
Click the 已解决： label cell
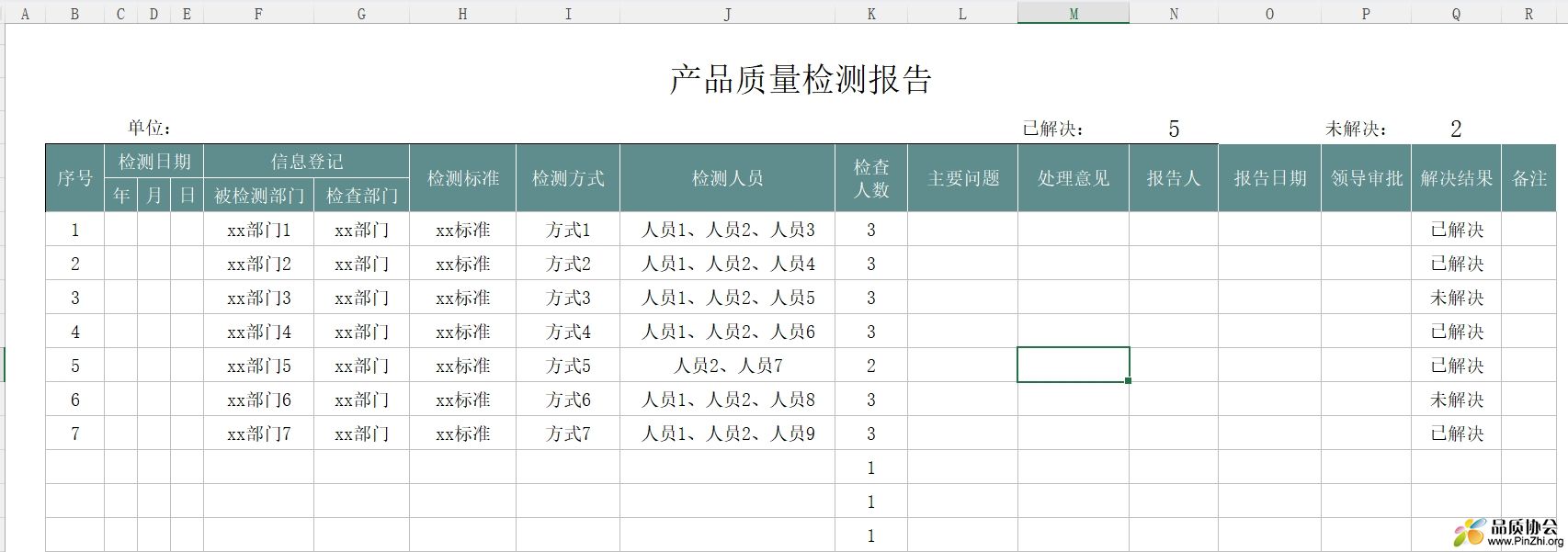pyautogui.click(x=1054, y=129)
